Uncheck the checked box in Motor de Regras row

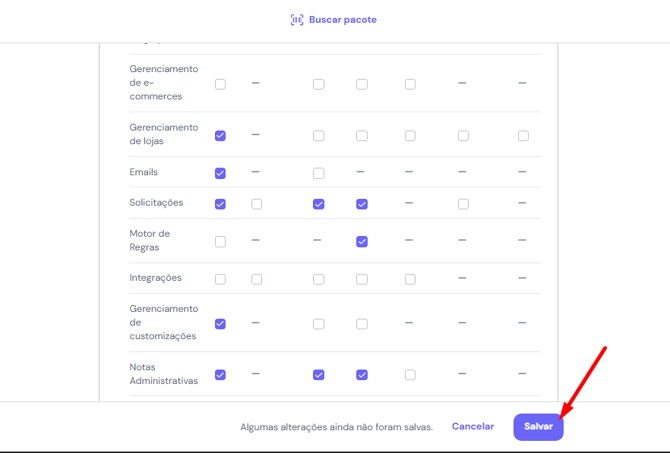362,241
